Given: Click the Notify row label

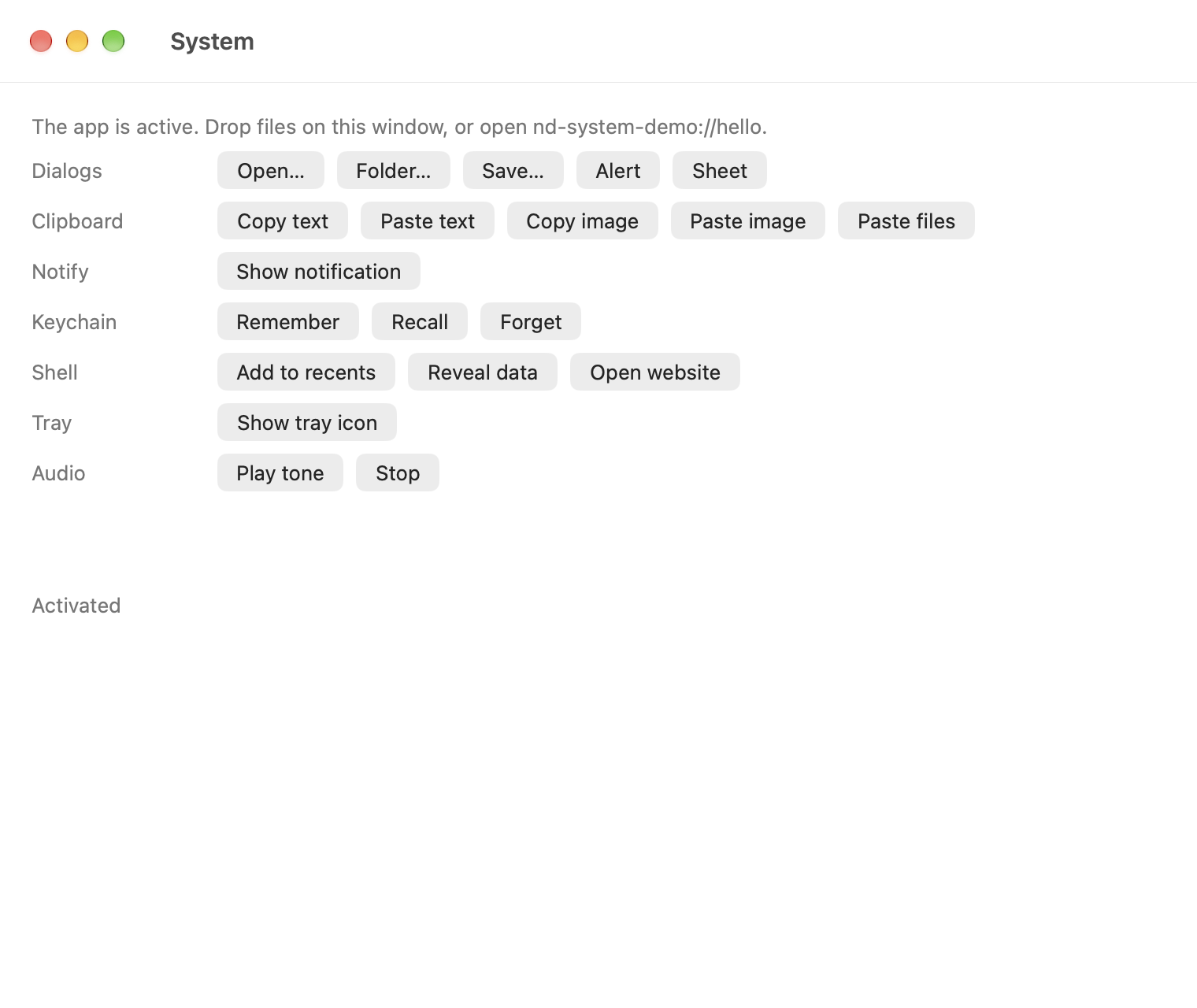Looking at the screenshot, I should [x=60, y=272].
